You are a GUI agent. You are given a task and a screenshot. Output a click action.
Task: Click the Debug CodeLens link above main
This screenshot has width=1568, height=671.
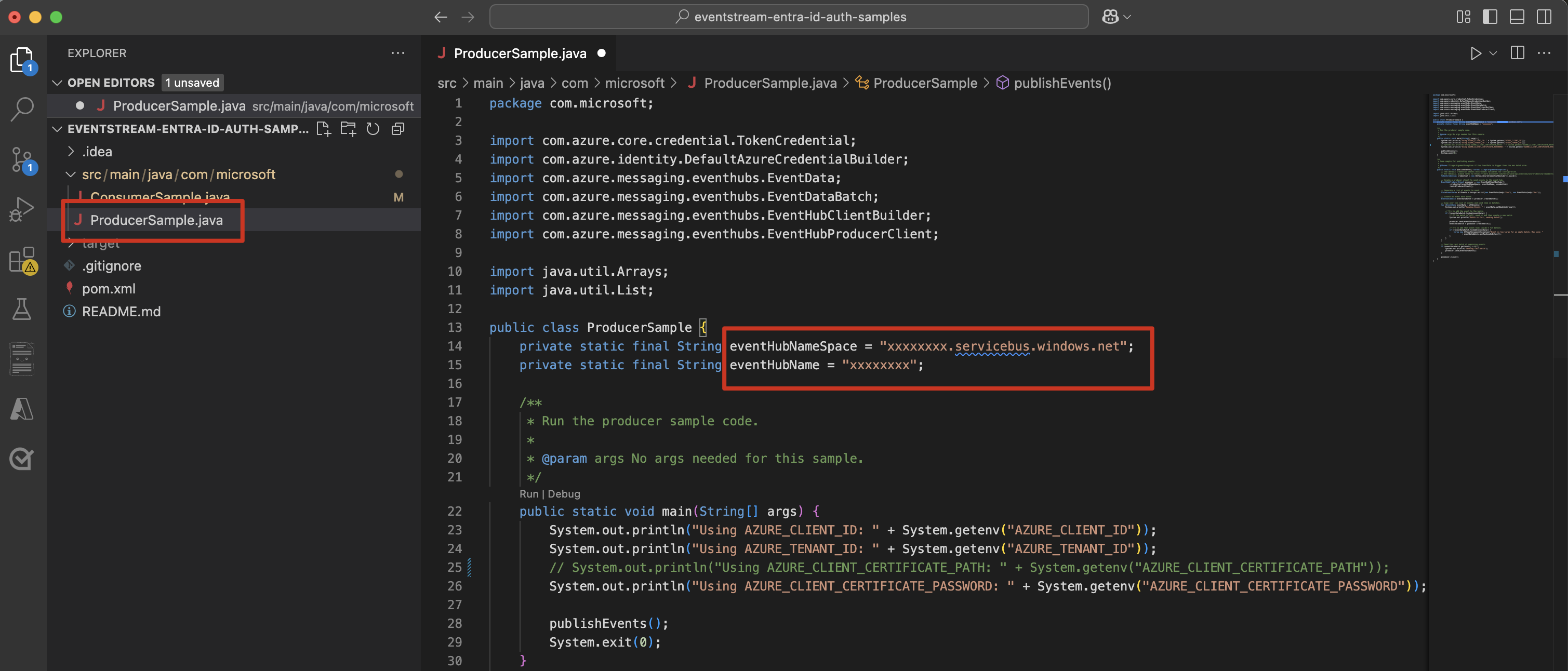point(564,494)
